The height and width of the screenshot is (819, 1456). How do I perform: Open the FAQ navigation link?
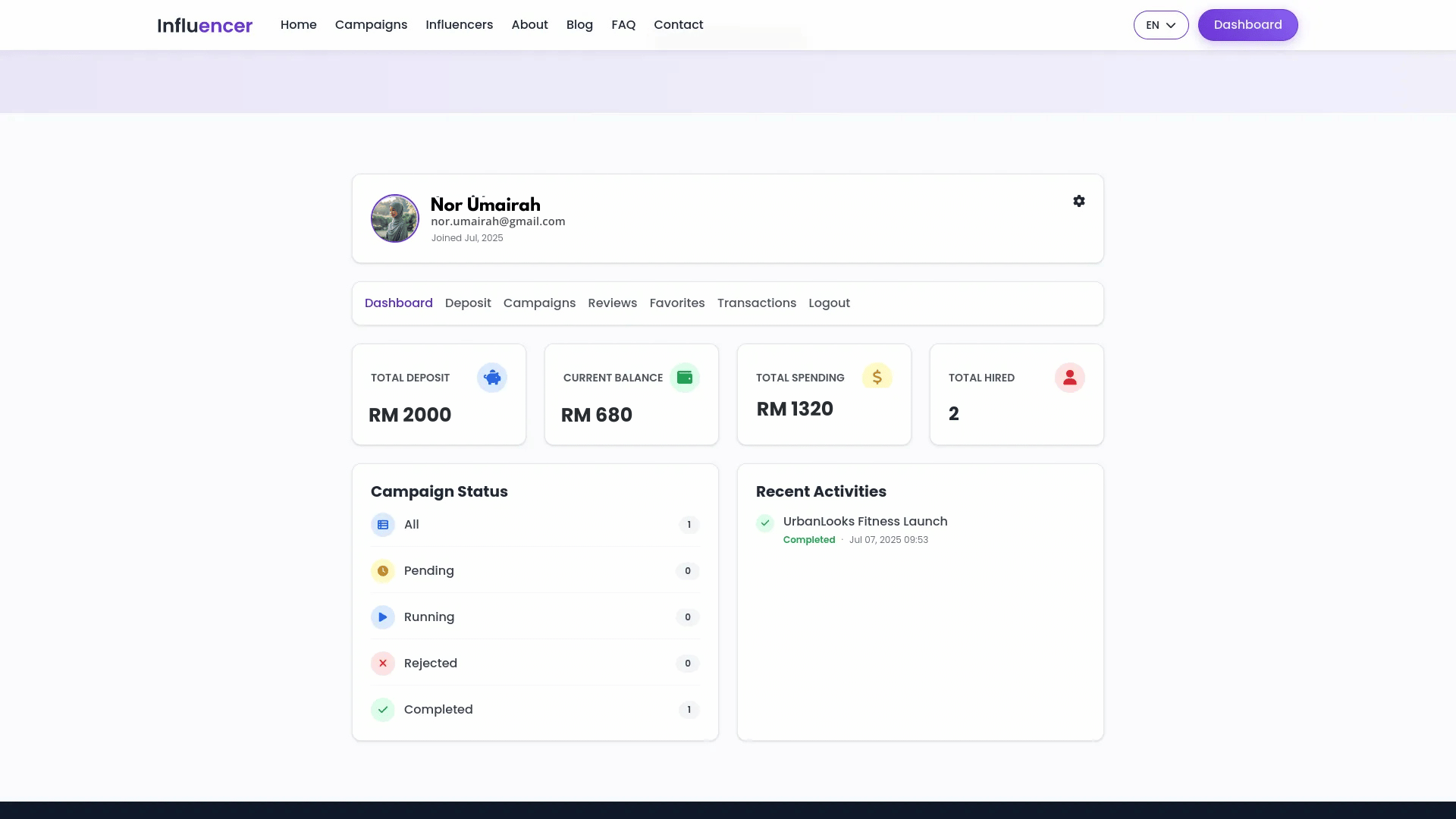(x=623, y=25)
